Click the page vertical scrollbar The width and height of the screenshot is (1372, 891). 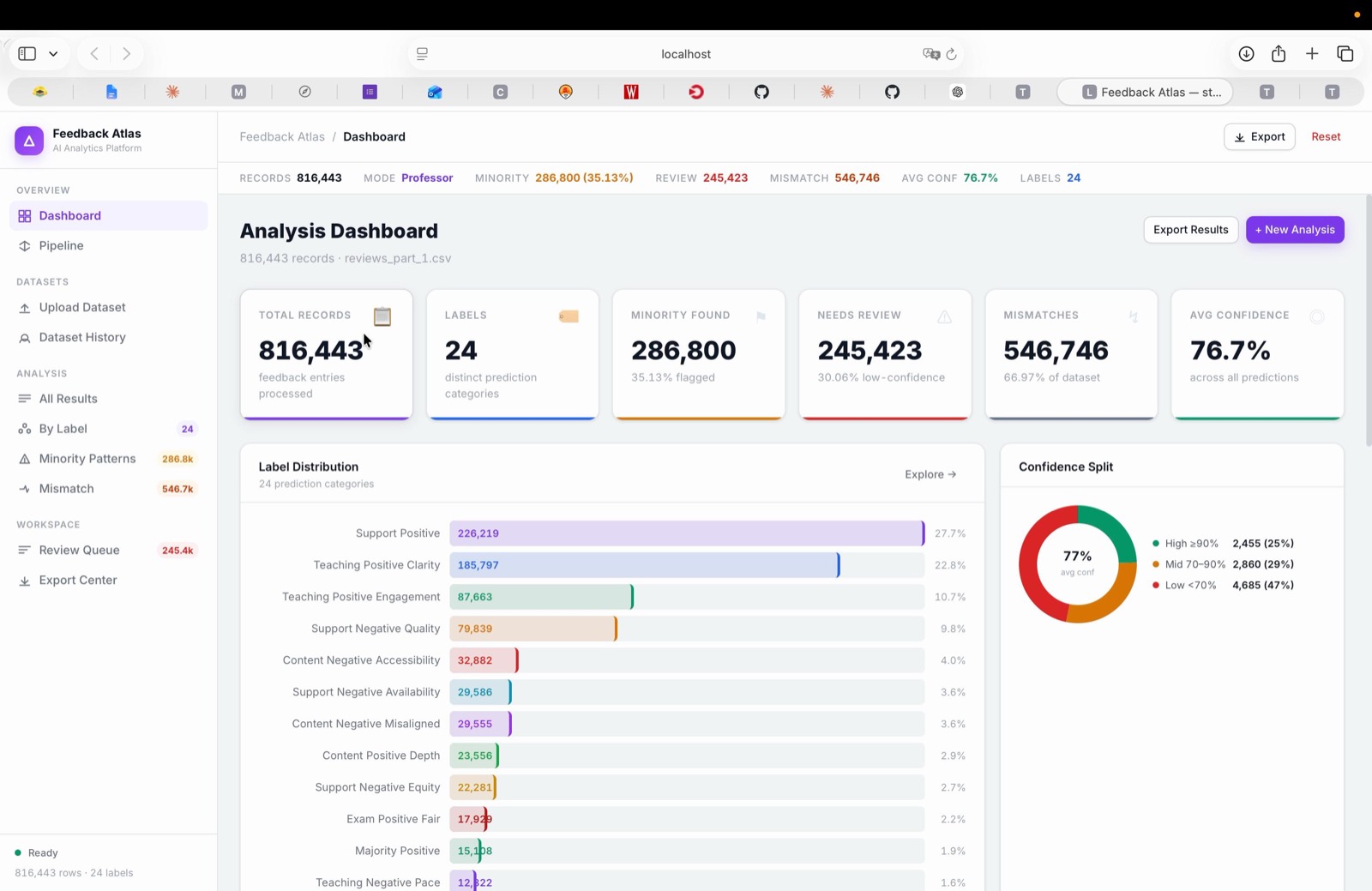(1368, 319)
